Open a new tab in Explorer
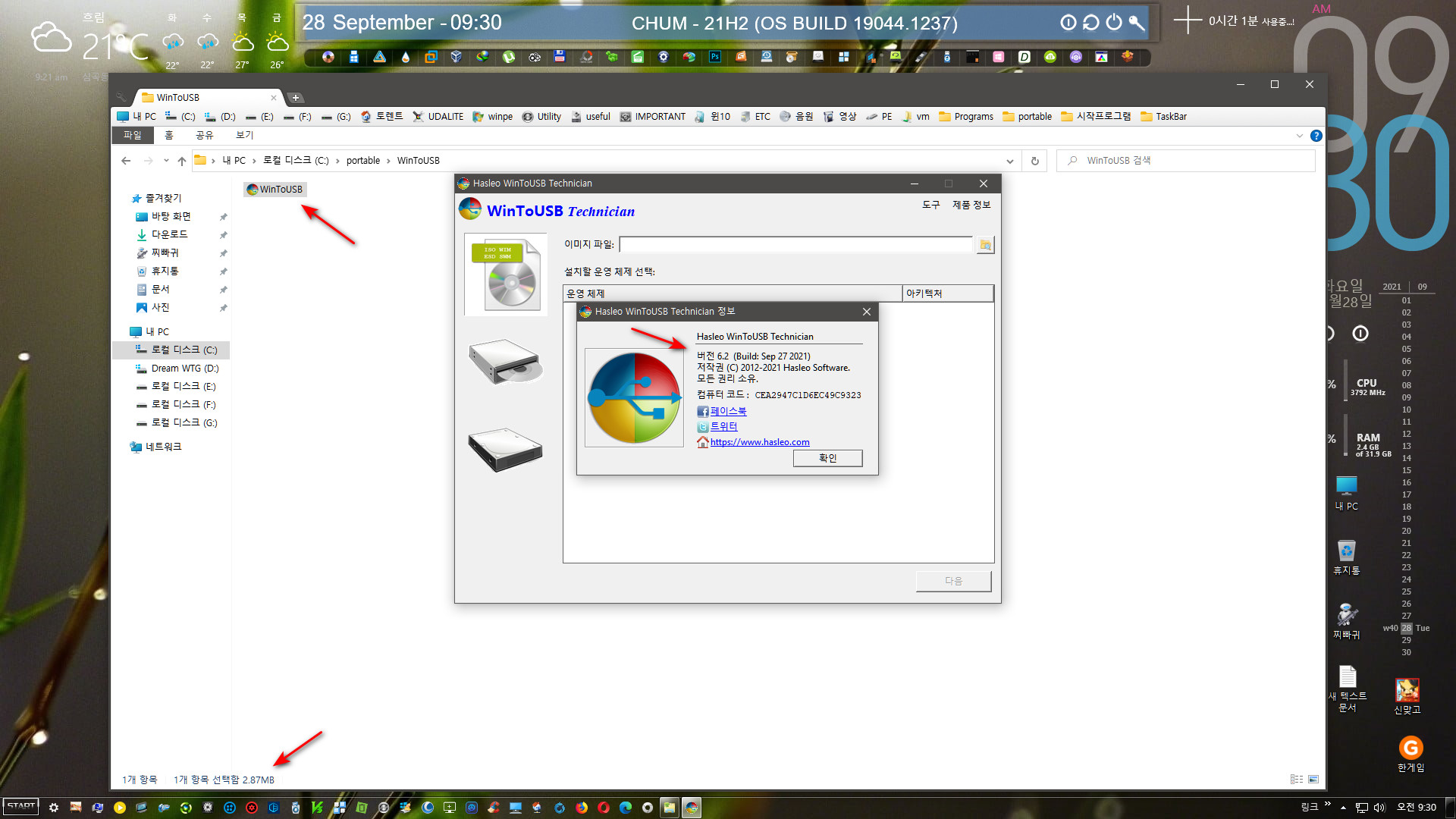Viewport: 1456px width, 819px height. (x=296, y=98)
